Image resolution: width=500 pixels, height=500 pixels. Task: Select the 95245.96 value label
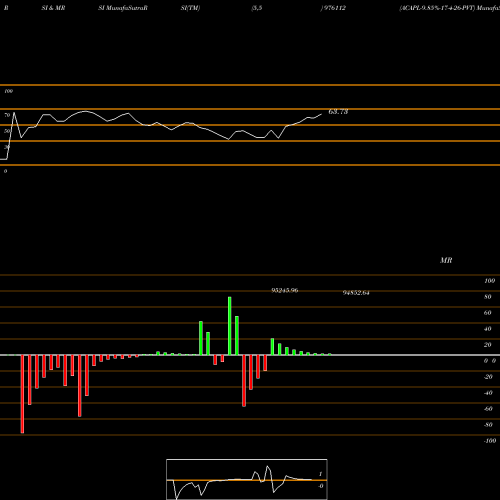tap(285, 290)
